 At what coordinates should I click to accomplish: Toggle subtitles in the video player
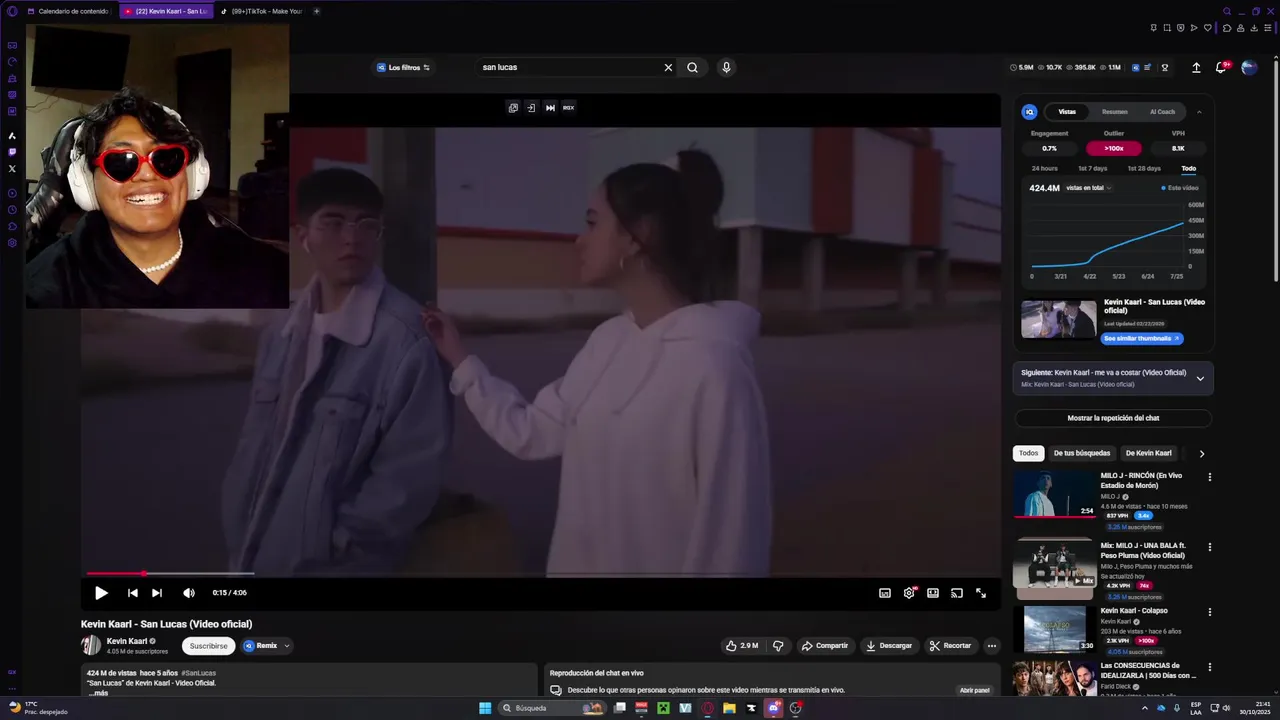pyautogui.click(x=885, y=593)
